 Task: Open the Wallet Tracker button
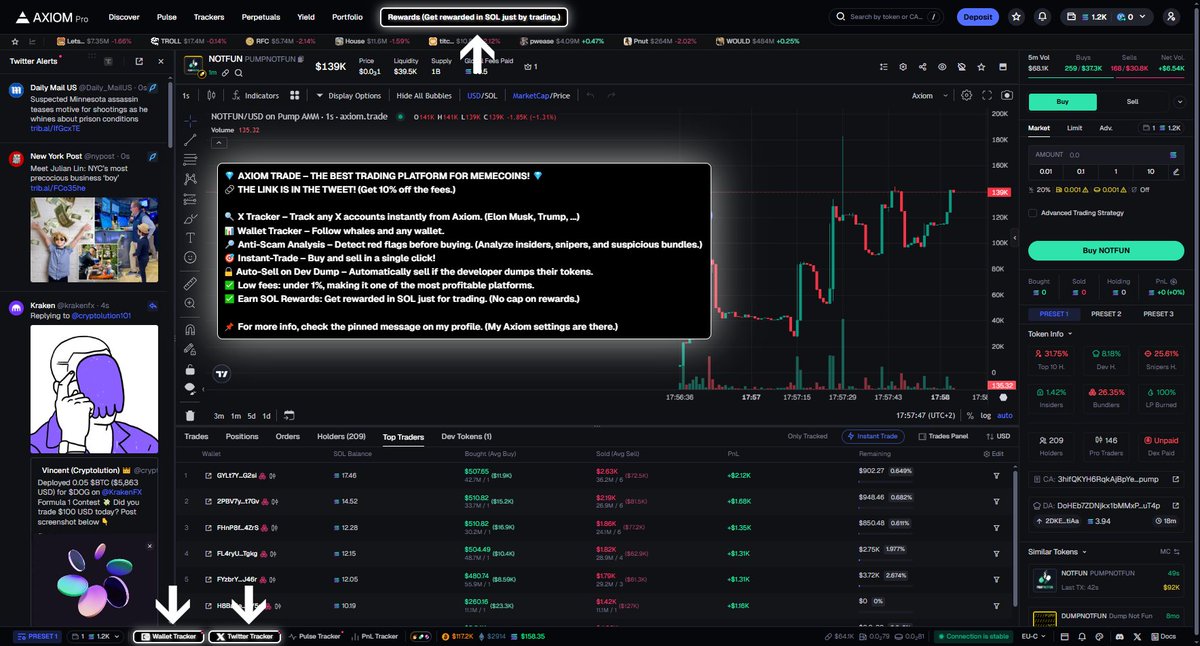coord(169,636)
